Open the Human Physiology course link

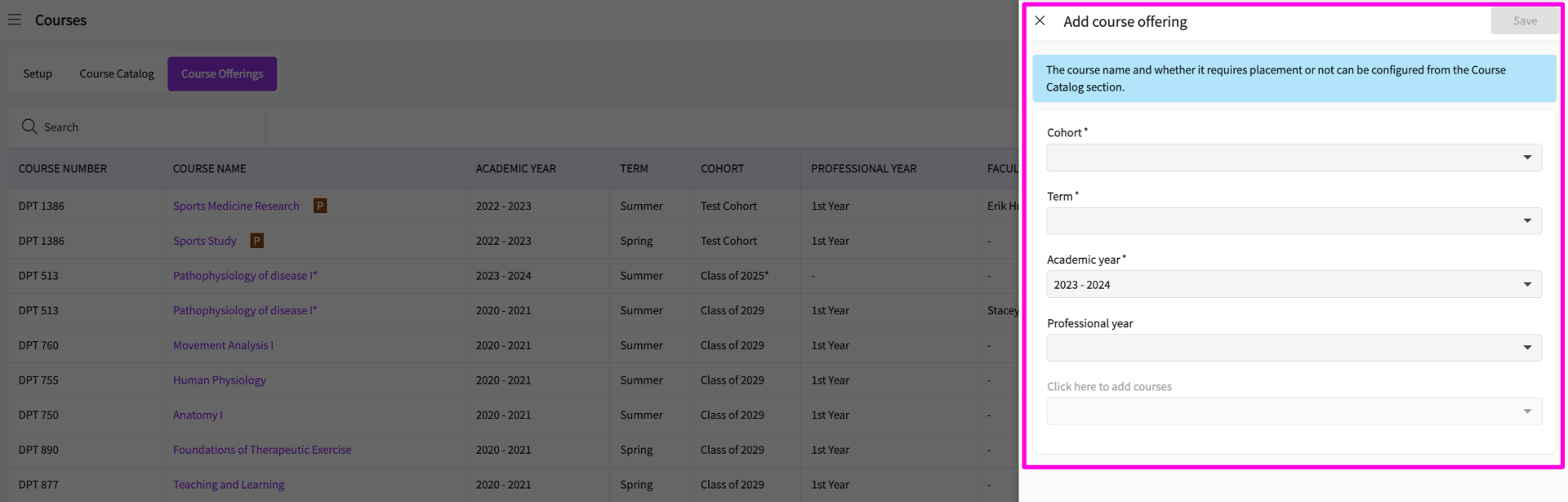219,380
